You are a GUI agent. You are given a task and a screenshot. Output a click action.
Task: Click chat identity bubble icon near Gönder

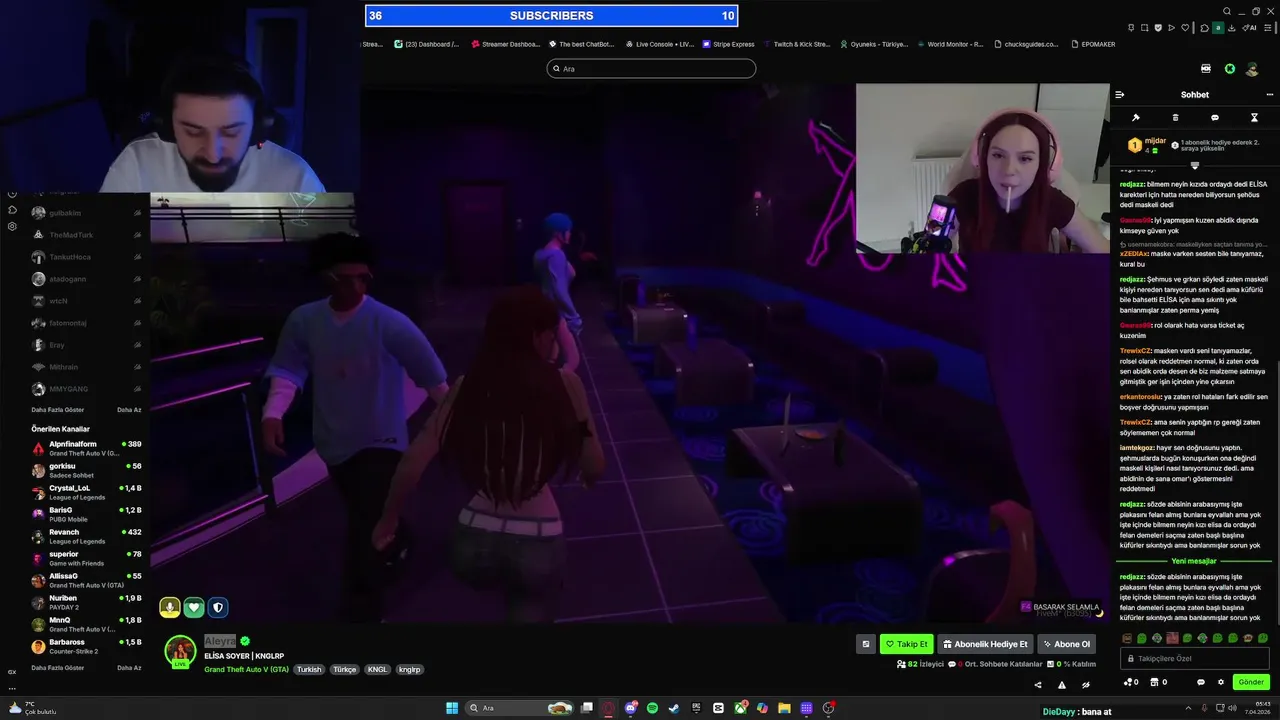pyautogui.click(x=1201, y=682)
